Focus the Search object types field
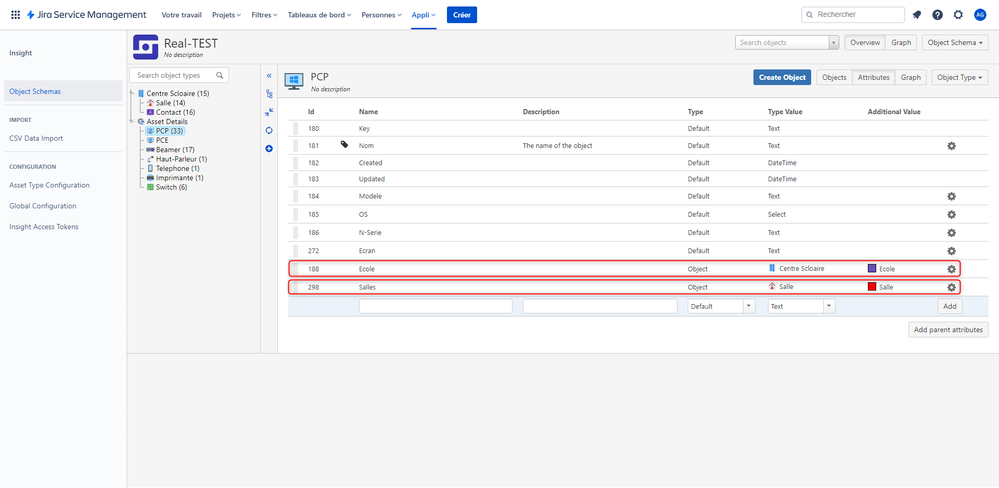This screenshot has width=999, height=488. point(179,75)
